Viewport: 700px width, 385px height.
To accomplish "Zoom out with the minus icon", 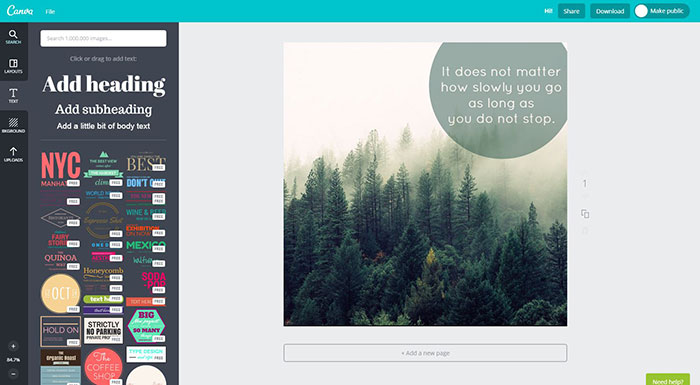I will 13,374.
